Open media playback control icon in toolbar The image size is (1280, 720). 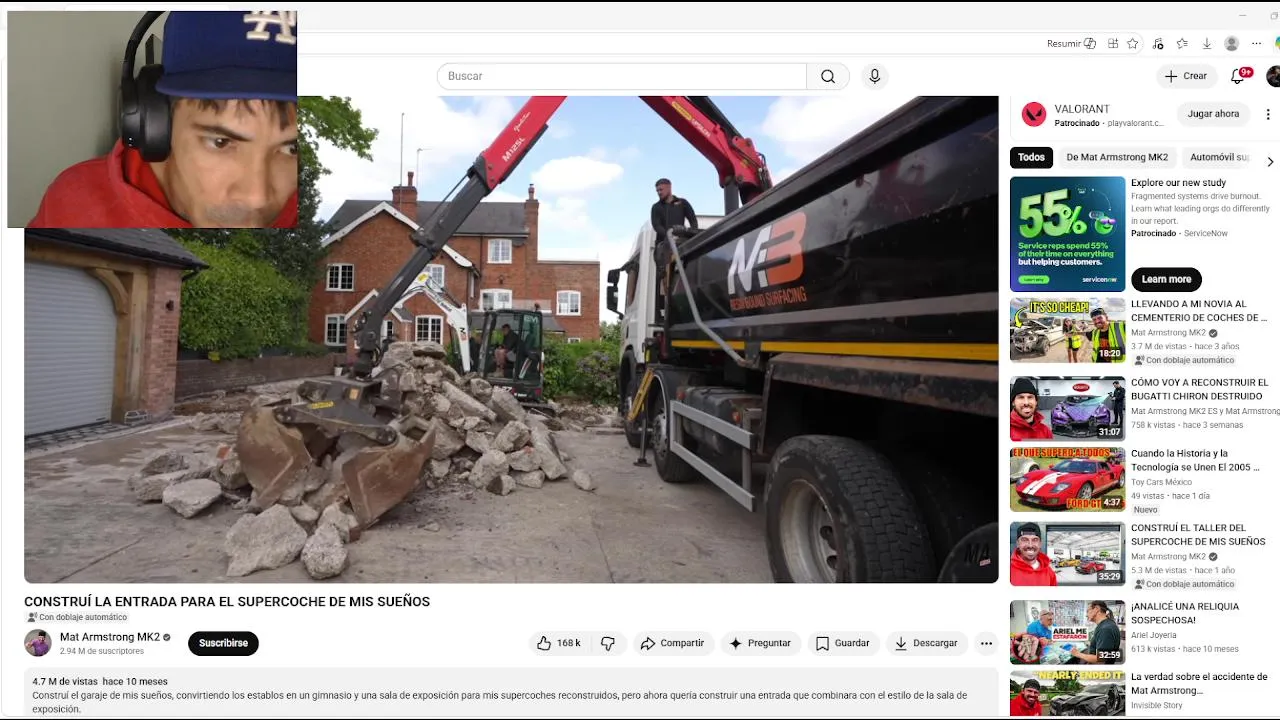pos(1158,44)
